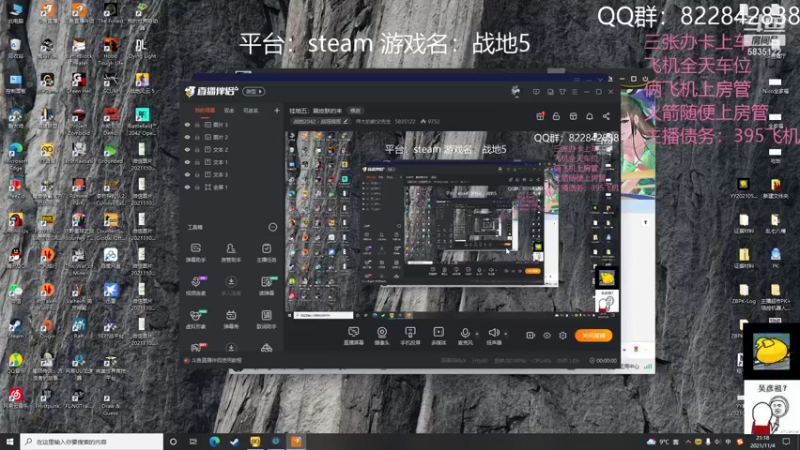Viewport: 800px width, 450px height.
Task: Open the mode switch pill beside logo
Action: [x=254, y=91]
